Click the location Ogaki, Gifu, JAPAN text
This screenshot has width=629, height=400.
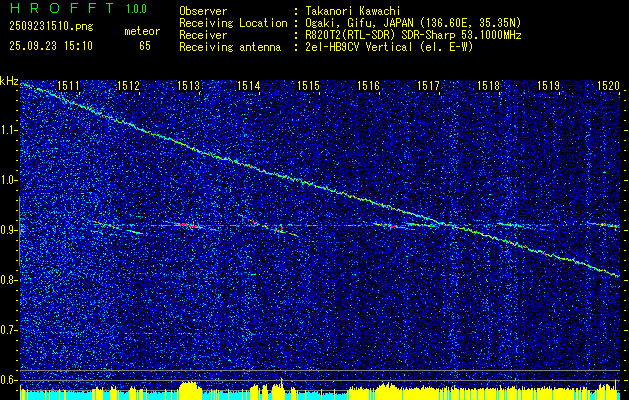(413, 23)
